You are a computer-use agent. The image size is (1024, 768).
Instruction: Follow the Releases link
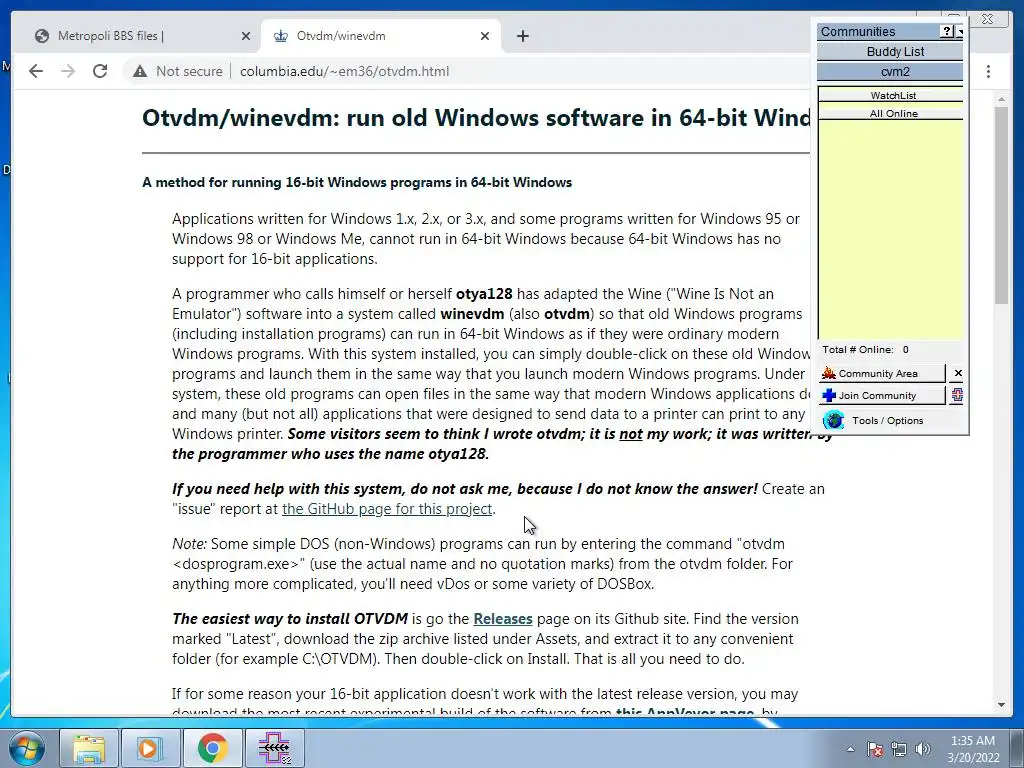(502, 618)
